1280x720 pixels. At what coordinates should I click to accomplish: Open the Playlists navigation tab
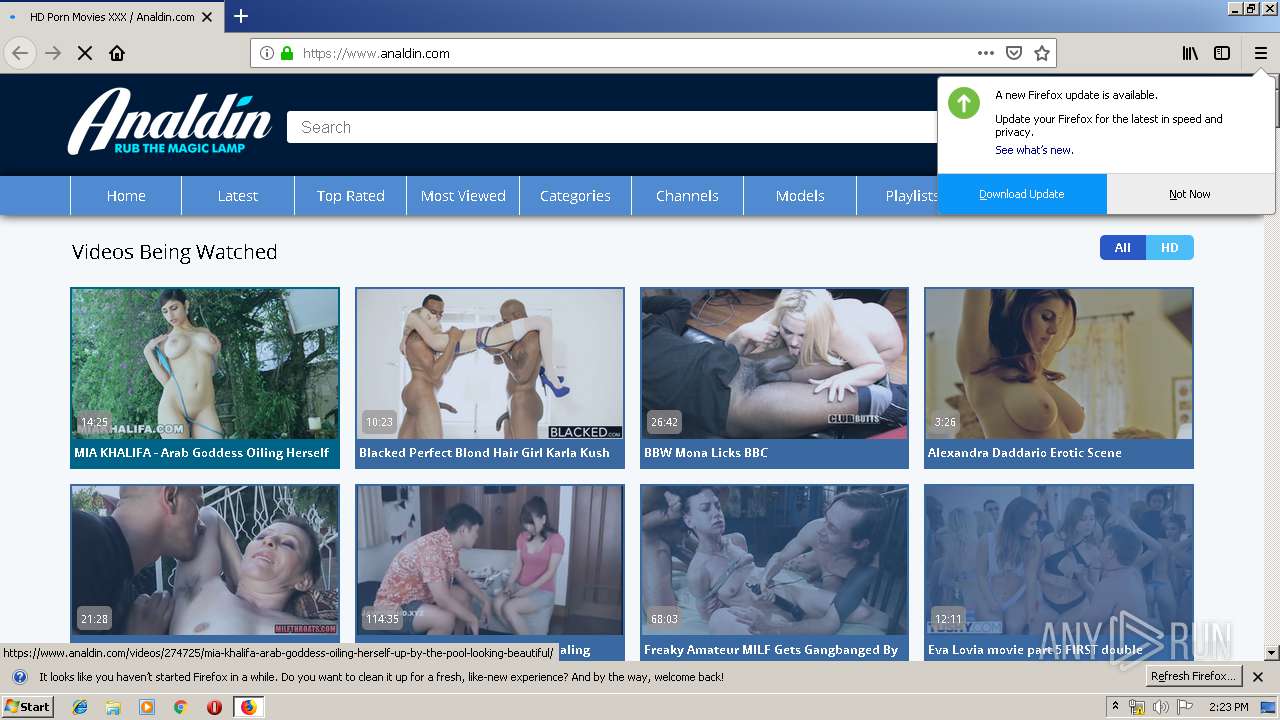[x=898, y=196]
